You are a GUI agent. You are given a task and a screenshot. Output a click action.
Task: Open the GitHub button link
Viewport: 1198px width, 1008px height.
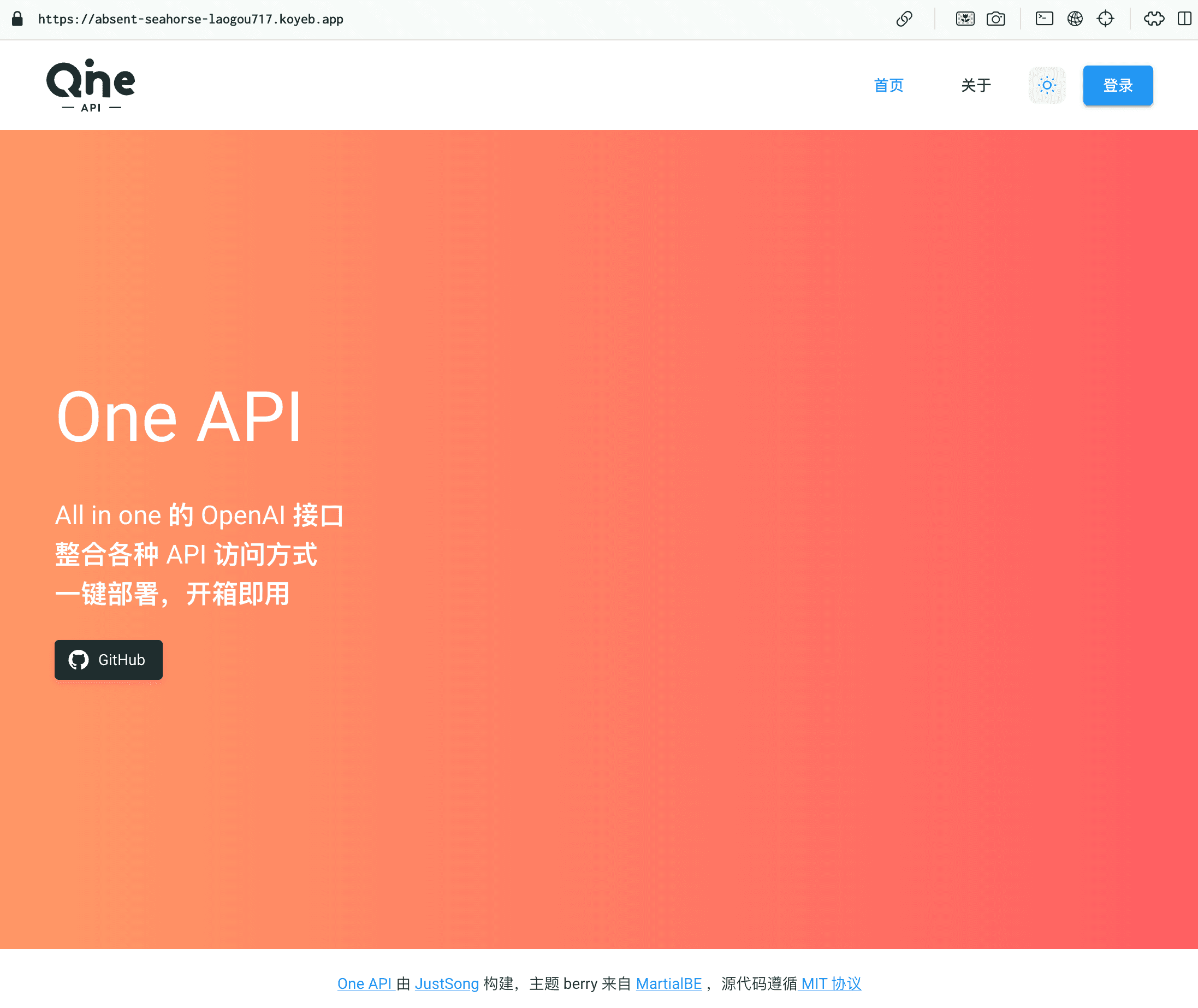(x=109, y=660)
